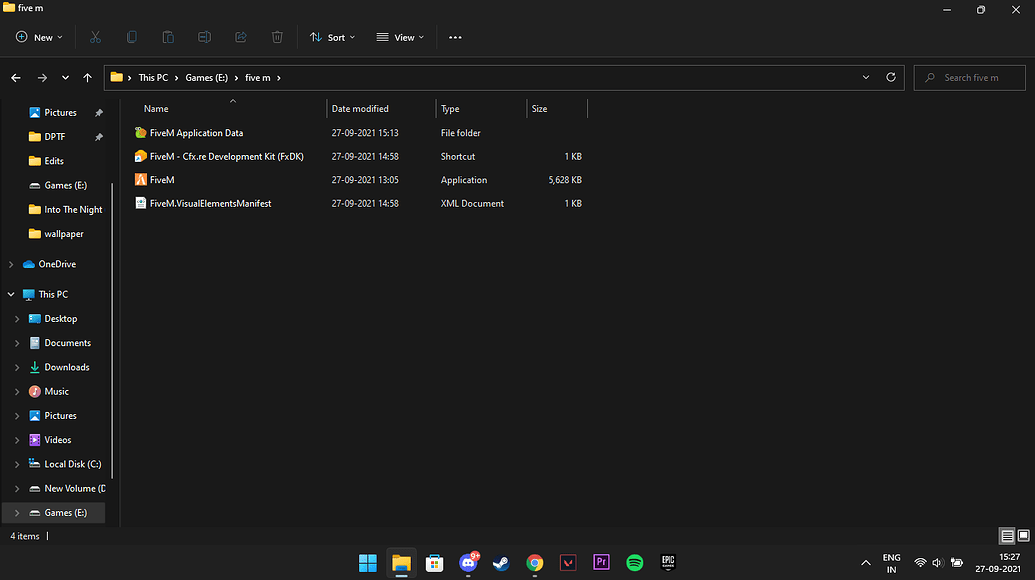Viewport: 1035px width, 580px height.
Task: Switch to details view via status bar icon
Action: click(x=1007, y=536)
